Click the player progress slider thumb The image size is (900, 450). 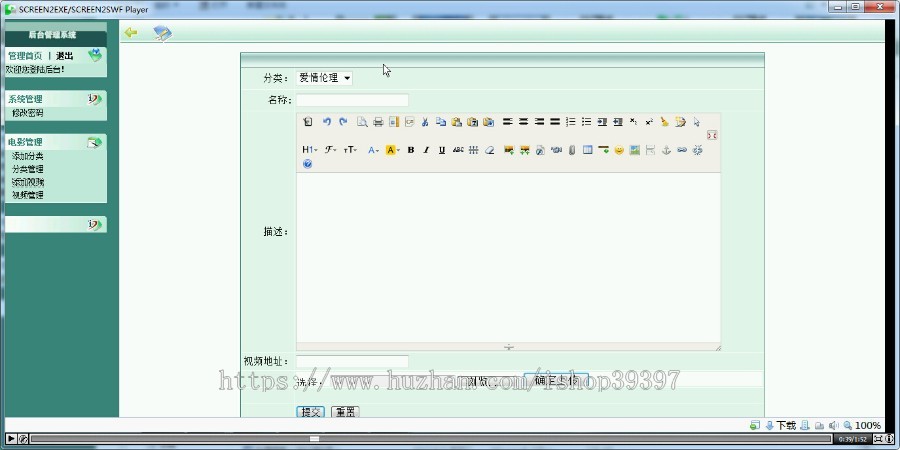click(x=314, y=439)
